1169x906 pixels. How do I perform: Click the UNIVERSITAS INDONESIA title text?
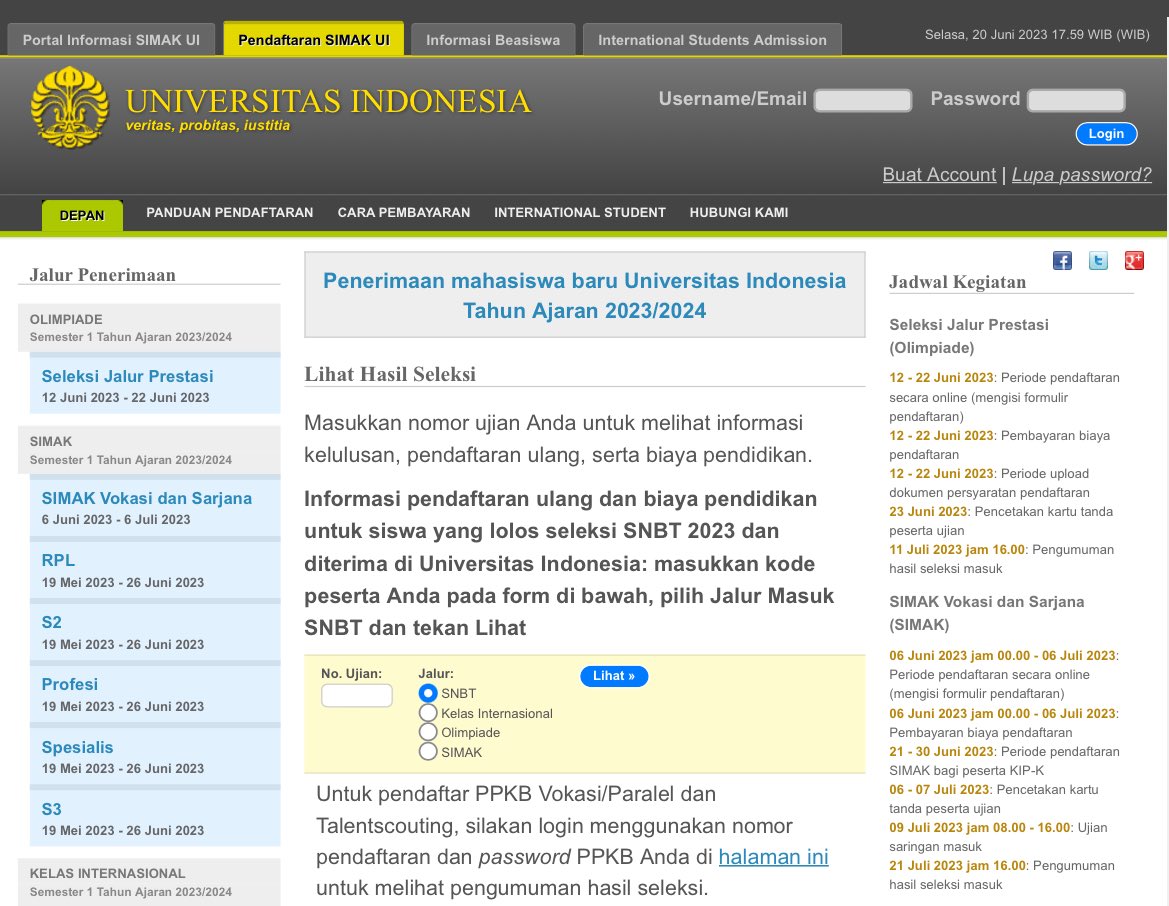click(x=328, y=101)
